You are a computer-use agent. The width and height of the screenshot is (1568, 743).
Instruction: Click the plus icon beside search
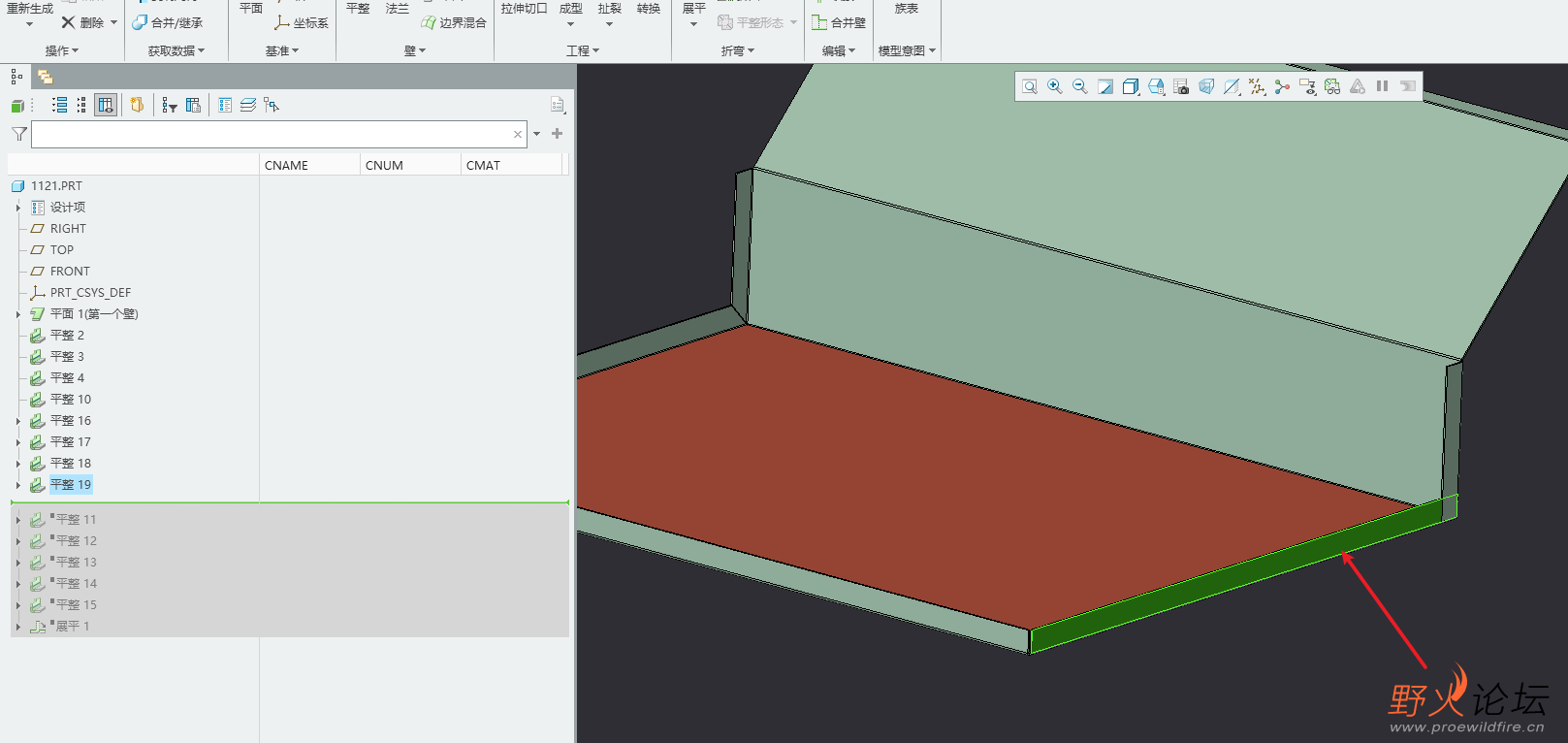pos(558,134)
